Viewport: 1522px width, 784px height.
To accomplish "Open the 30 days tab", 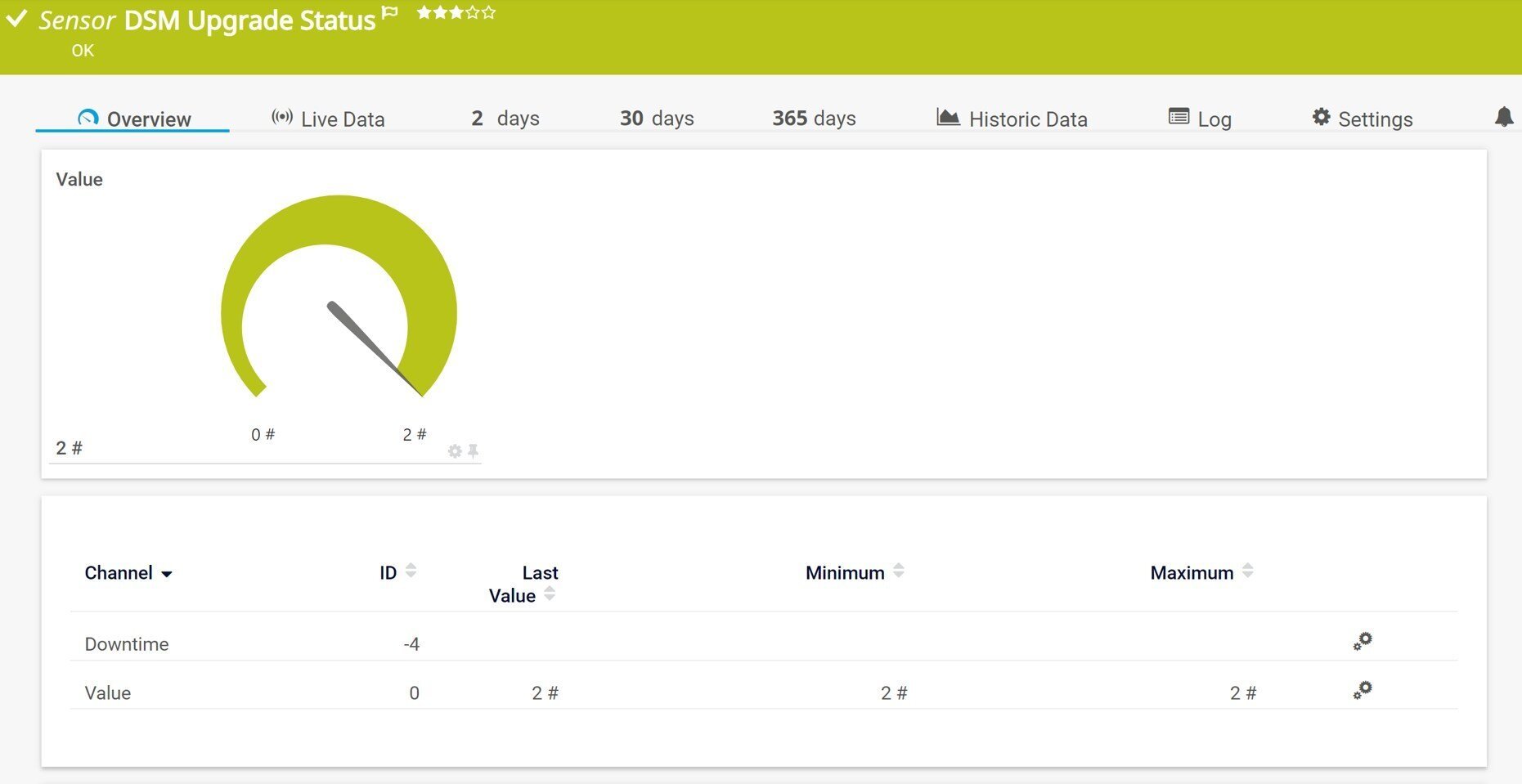I will point(657,119).
